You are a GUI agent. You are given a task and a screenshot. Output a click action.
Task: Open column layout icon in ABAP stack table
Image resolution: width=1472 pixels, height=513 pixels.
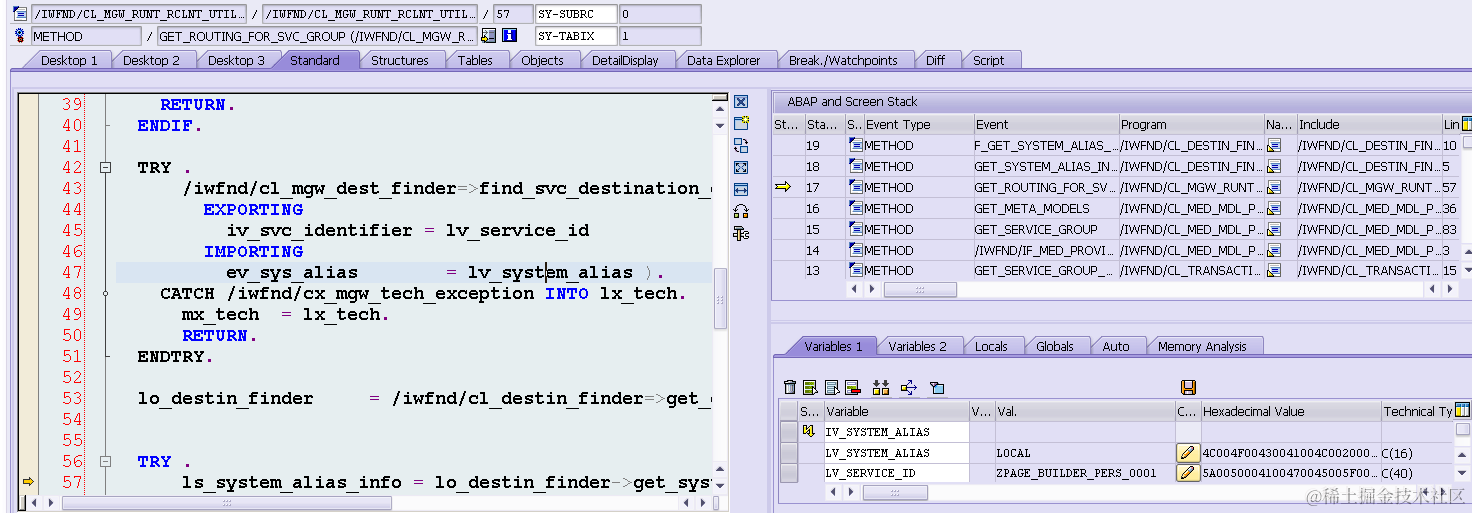[1466, 124]
